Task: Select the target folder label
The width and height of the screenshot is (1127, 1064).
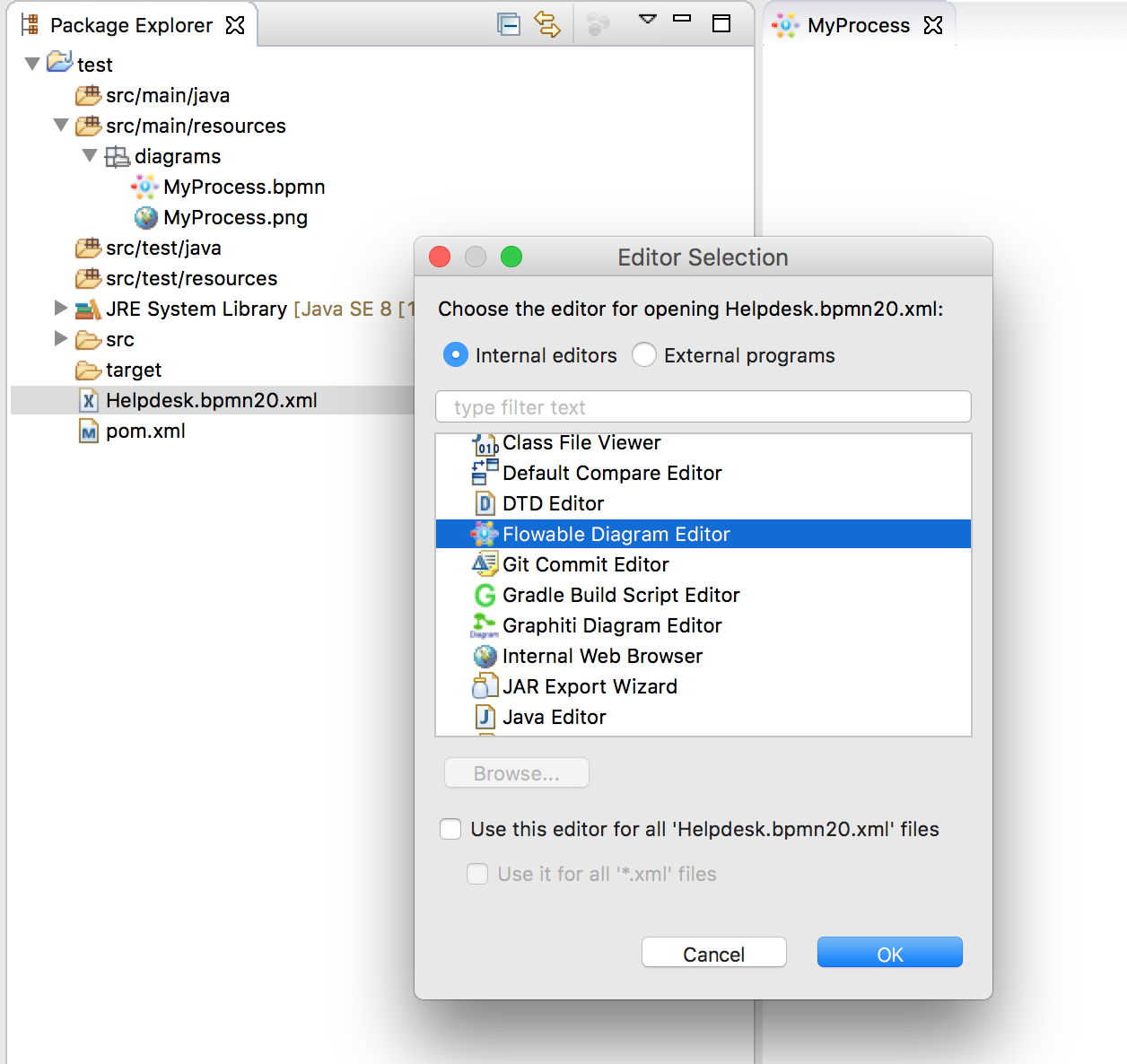Action: (134, 370)
